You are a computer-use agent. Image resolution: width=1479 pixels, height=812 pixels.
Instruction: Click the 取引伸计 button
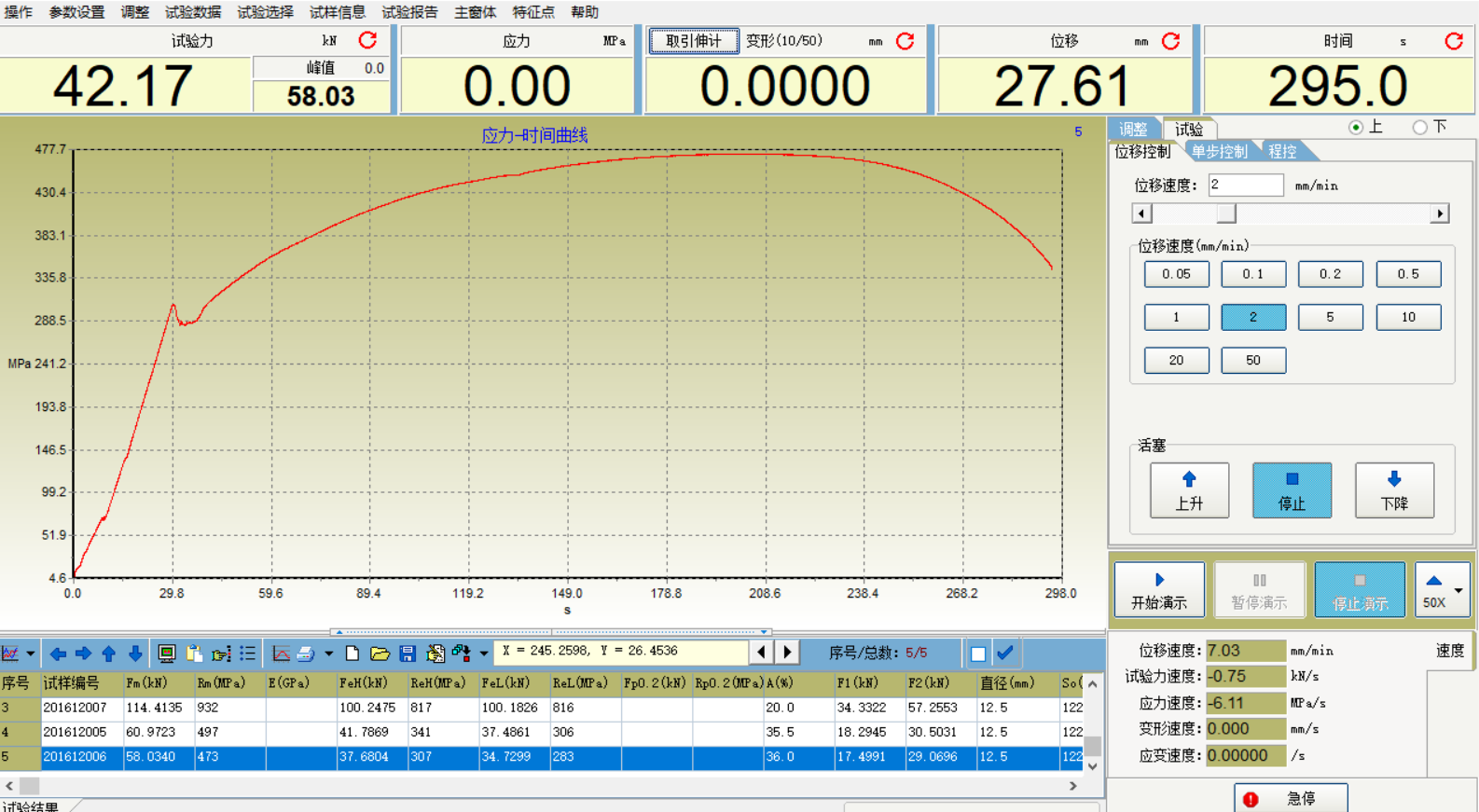[694, 41]
